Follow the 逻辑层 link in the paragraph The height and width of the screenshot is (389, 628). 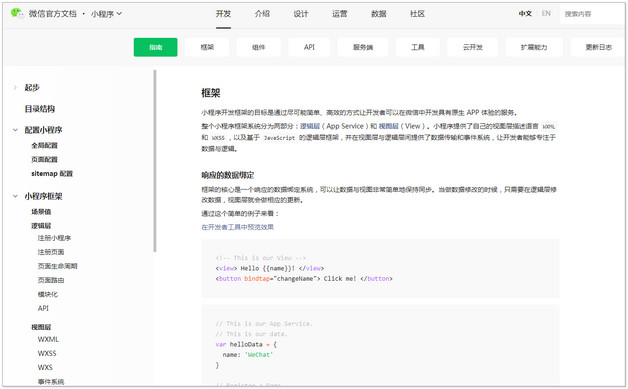[310, 126]
